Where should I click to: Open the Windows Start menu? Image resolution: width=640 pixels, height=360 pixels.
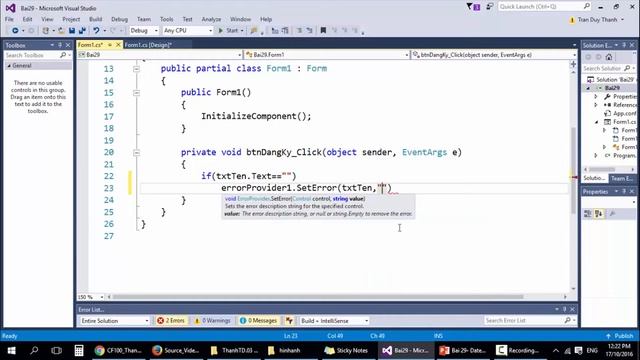11,350
